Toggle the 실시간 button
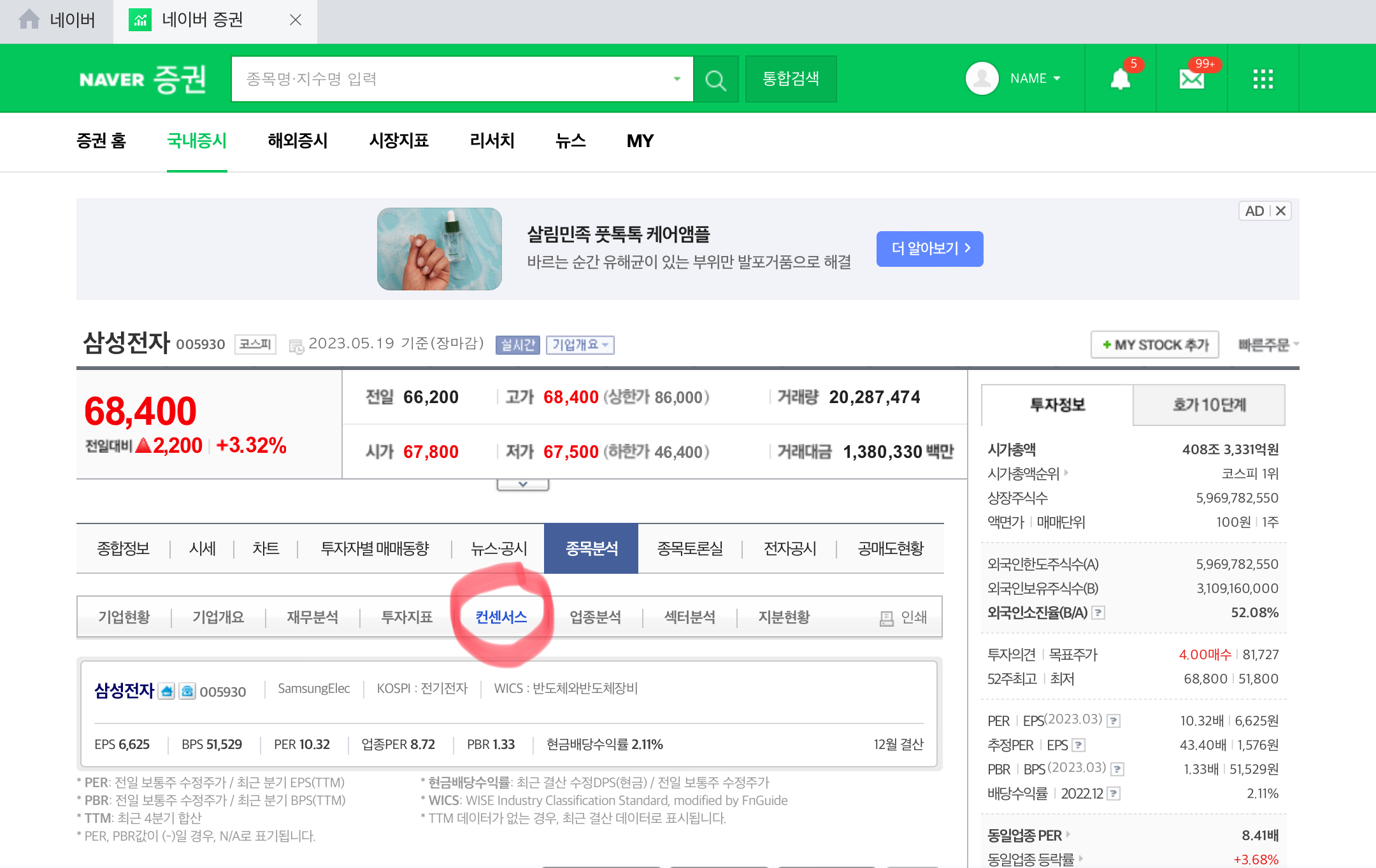 point(517,345)
